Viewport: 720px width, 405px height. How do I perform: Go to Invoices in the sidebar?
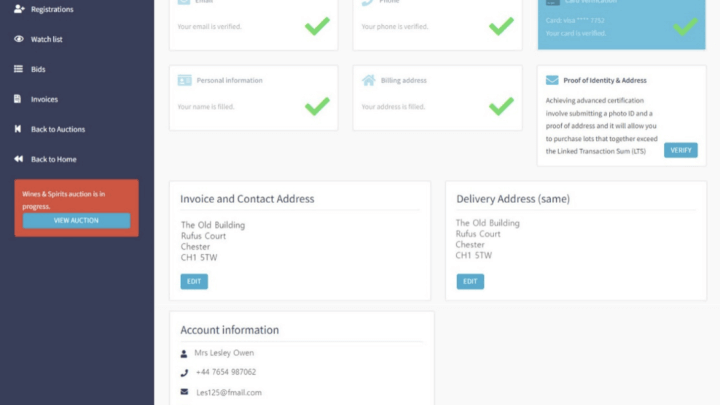pos(44,99)
